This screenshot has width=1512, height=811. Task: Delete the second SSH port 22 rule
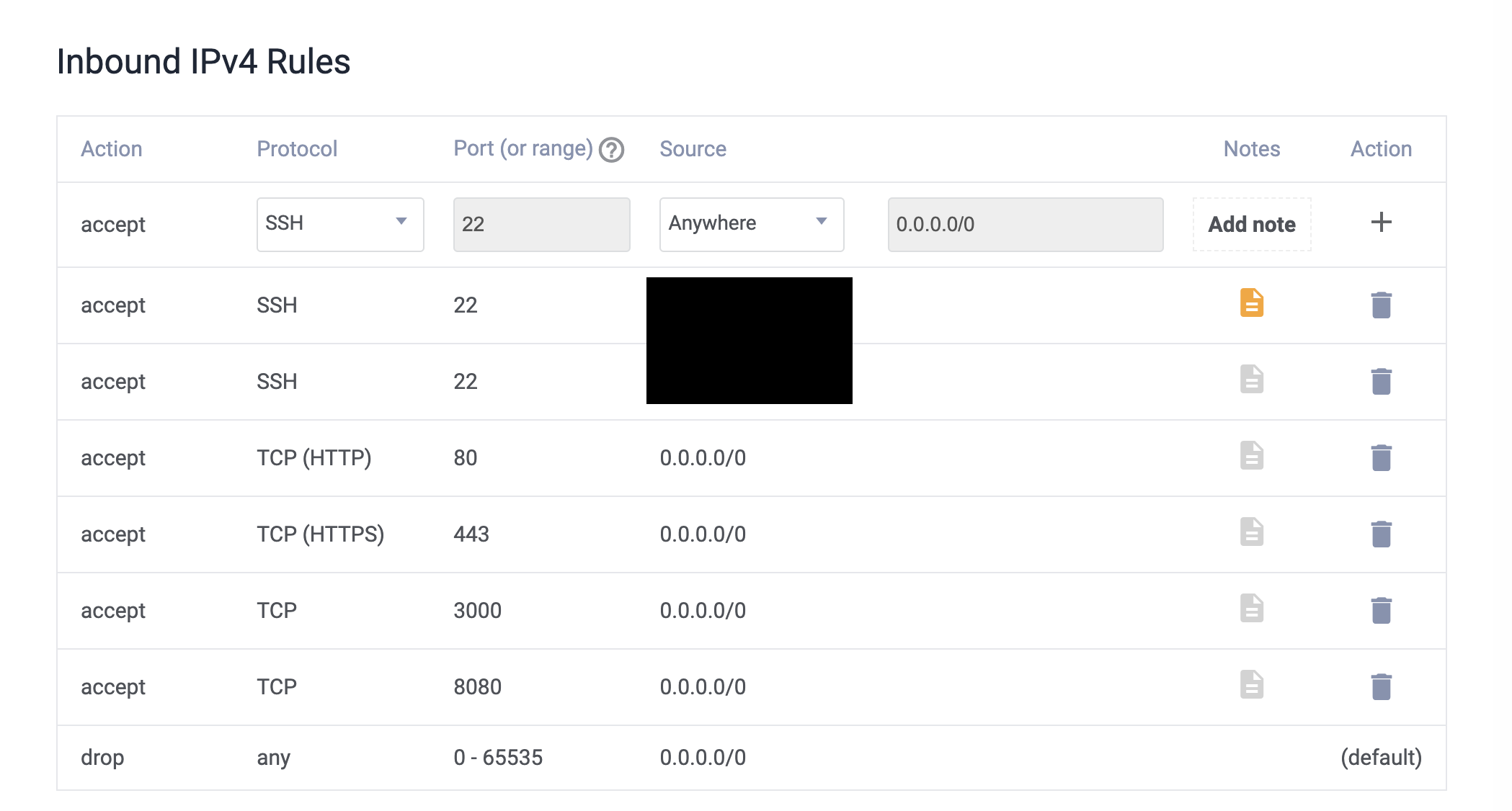click(x=1381, y=381)
